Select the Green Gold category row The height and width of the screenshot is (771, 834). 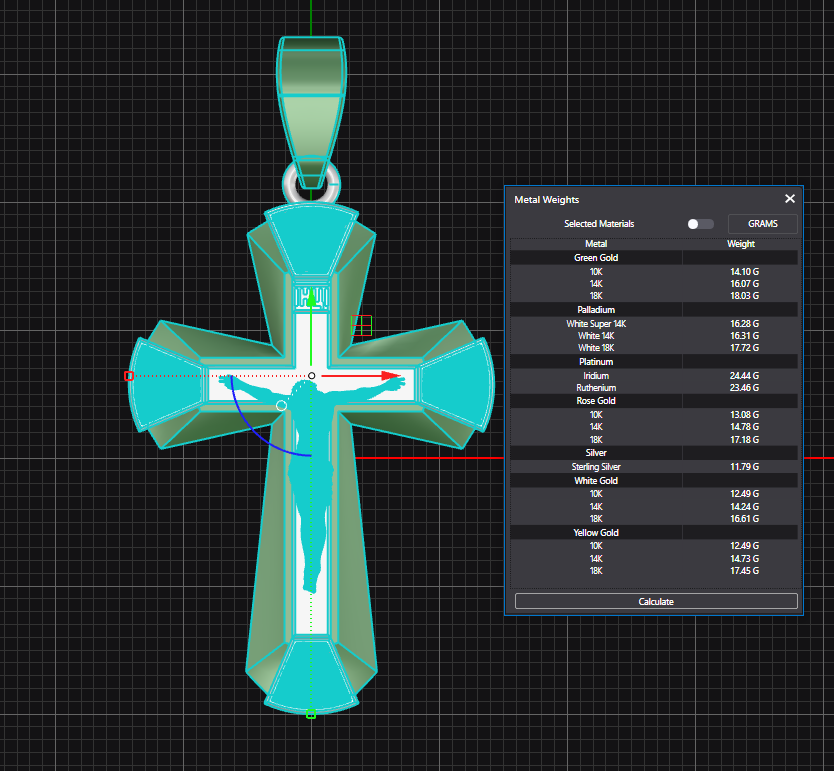click(x=595, y=258)
